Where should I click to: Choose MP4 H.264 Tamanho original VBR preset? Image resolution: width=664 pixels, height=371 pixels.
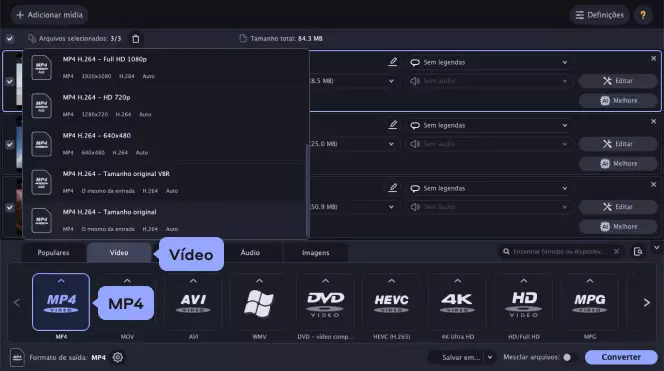tap(166, 182)
